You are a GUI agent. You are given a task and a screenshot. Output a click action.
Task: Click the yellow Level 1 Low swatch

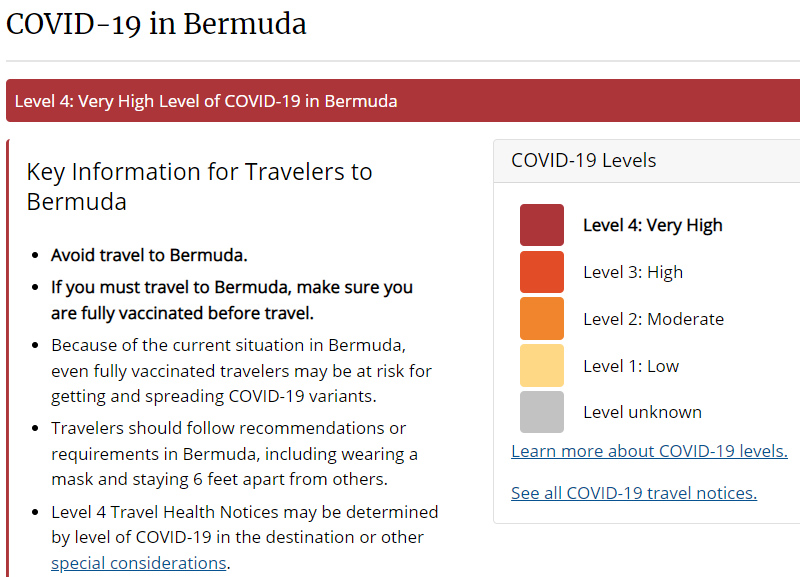541,366
